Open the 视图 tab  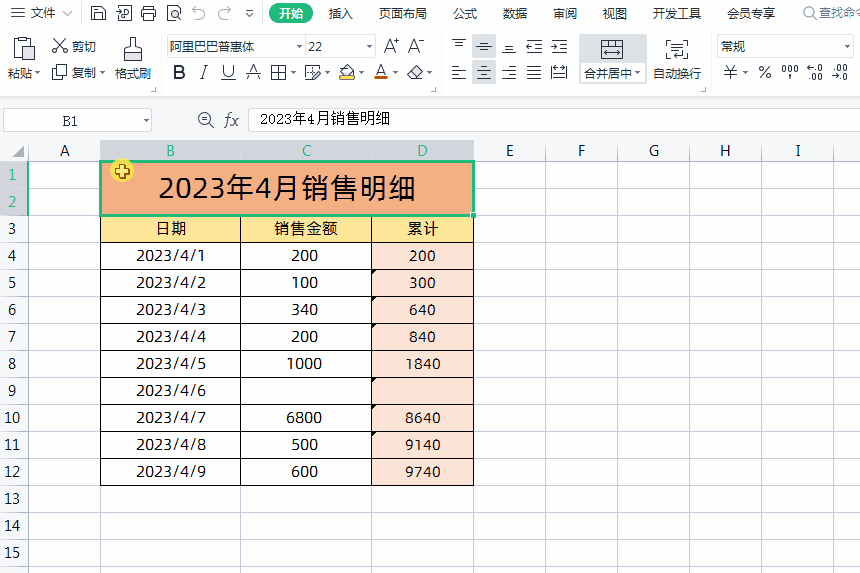614,13
